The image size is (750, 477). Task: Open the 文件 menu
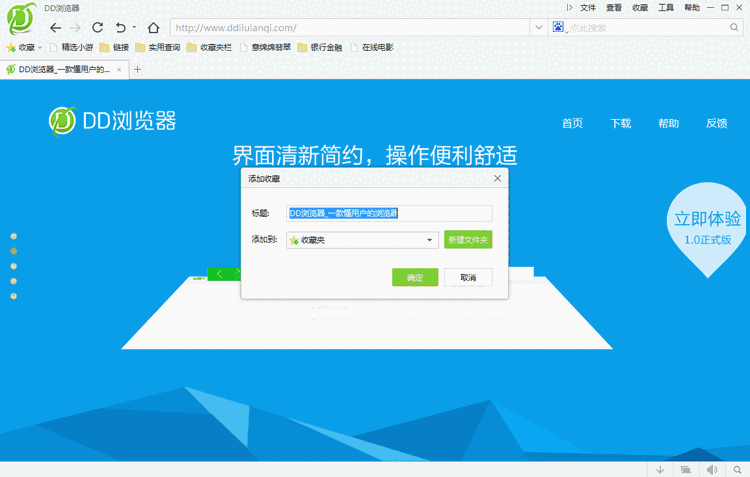588,8
